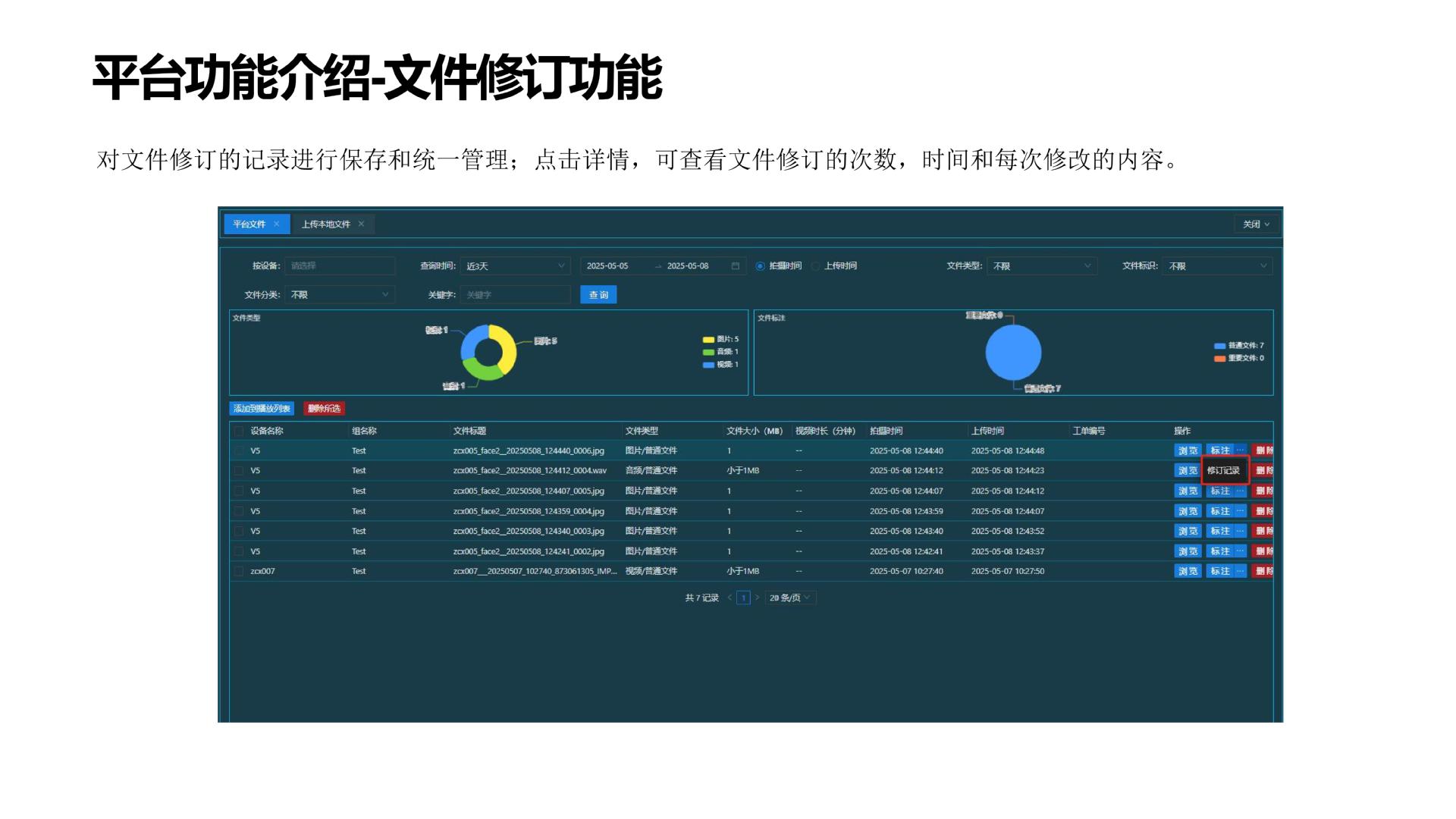Viewport: 1456px width, 819px height.
Task: Tick the select-all checkbox in table header
Action: pyautogui.click(x=239, y=431)
